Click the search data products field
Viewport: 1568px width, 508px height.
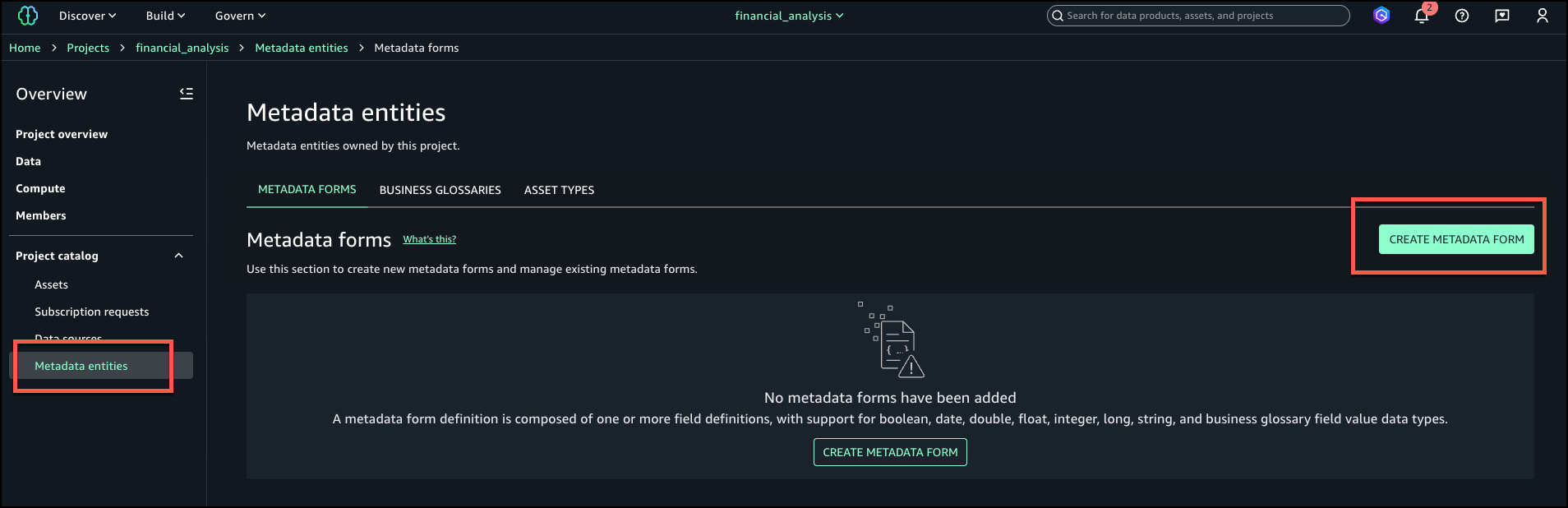1198,16
